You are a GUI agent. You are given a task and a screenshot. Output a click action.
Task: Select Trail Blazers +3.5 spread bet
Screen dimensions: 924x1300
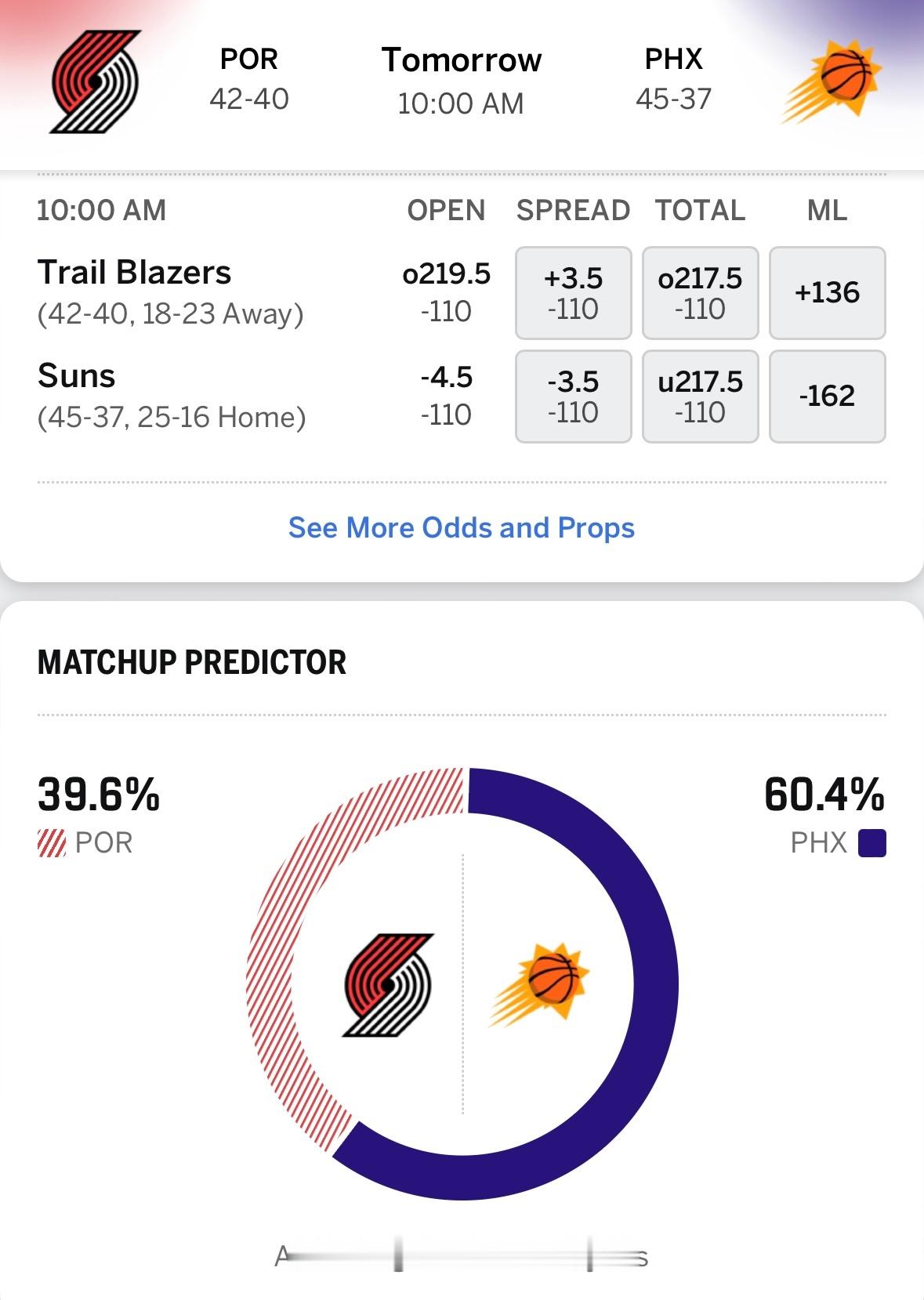point(574,293)
